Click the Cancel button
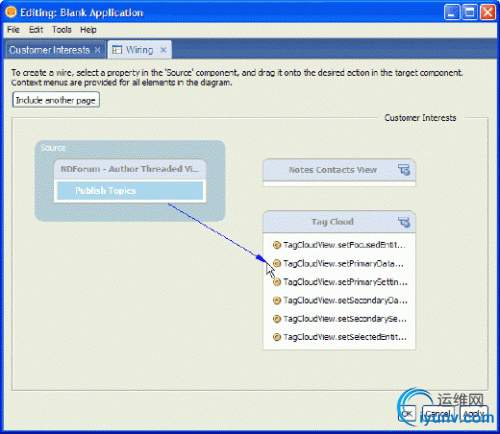 coord(437,414)
